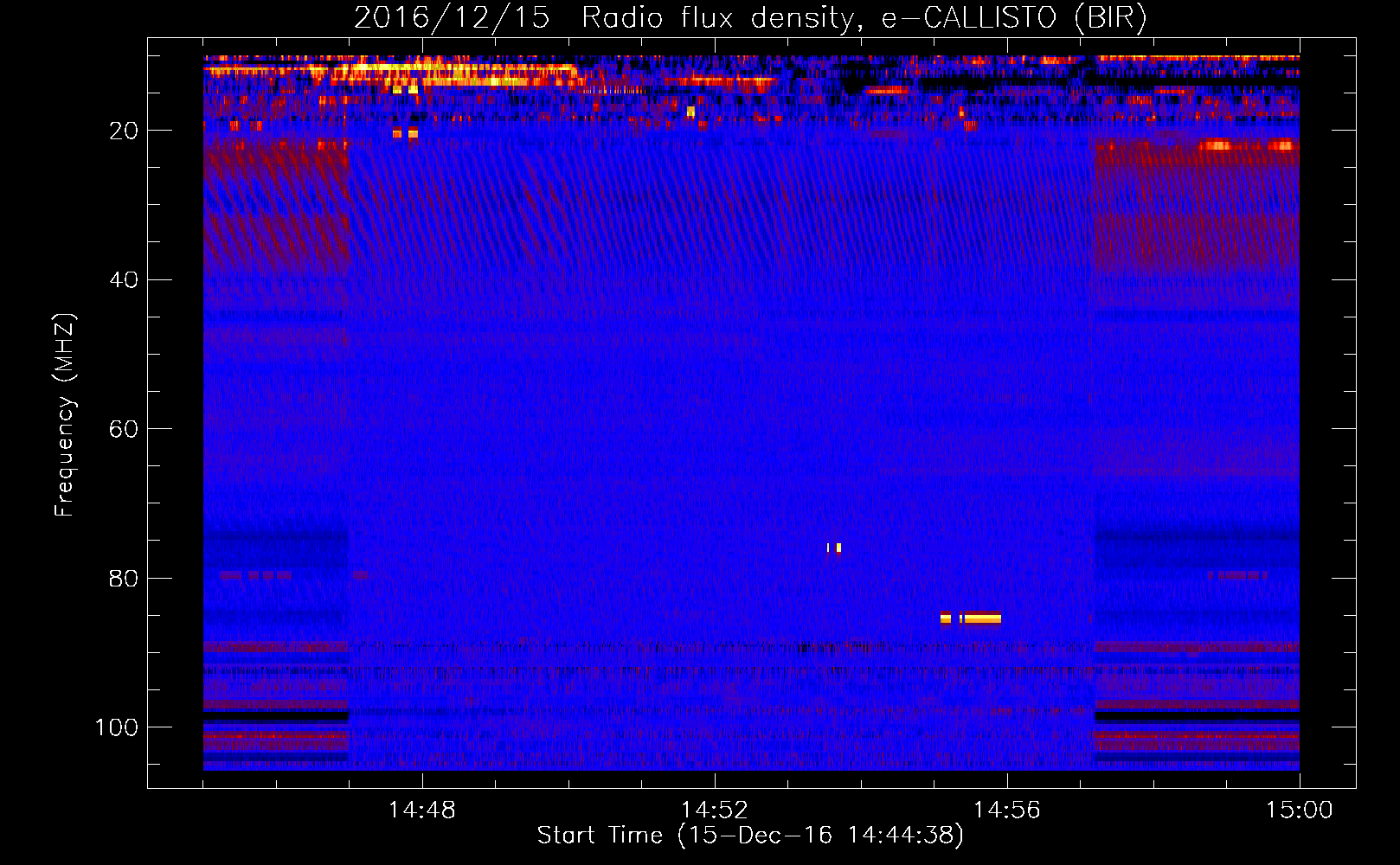Viewport: 1400px width, 865px height.
Task: Click the 14:56 time tick label
Action: click(1007, 811)
